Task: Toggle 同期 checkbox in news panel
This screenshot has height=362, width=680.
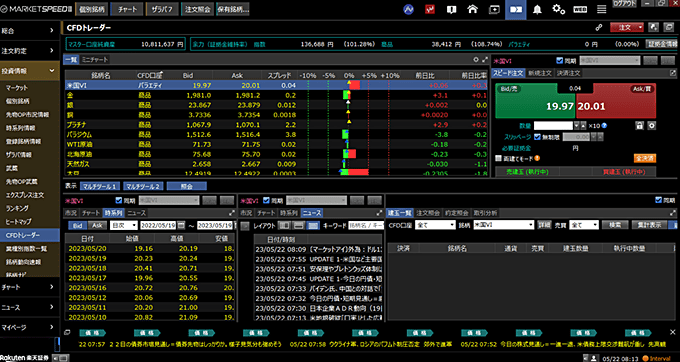Action: coord(266,200)
